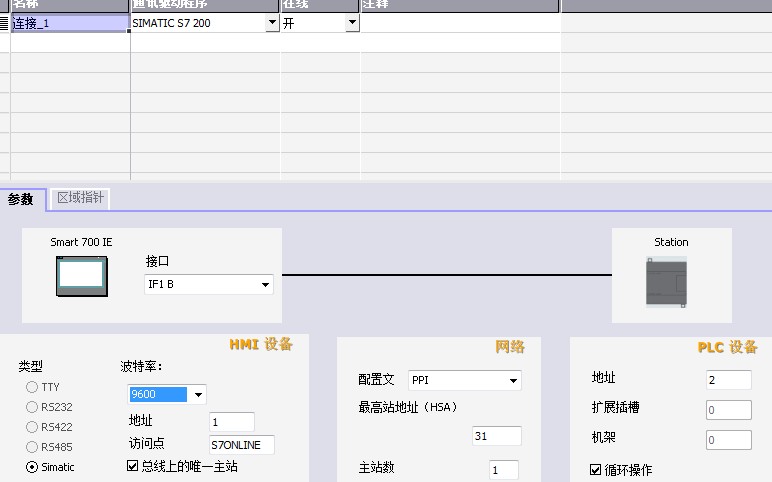Select the RS485 type radio button
The width and height of the screenshot is (772, 482).
[32, 447]
